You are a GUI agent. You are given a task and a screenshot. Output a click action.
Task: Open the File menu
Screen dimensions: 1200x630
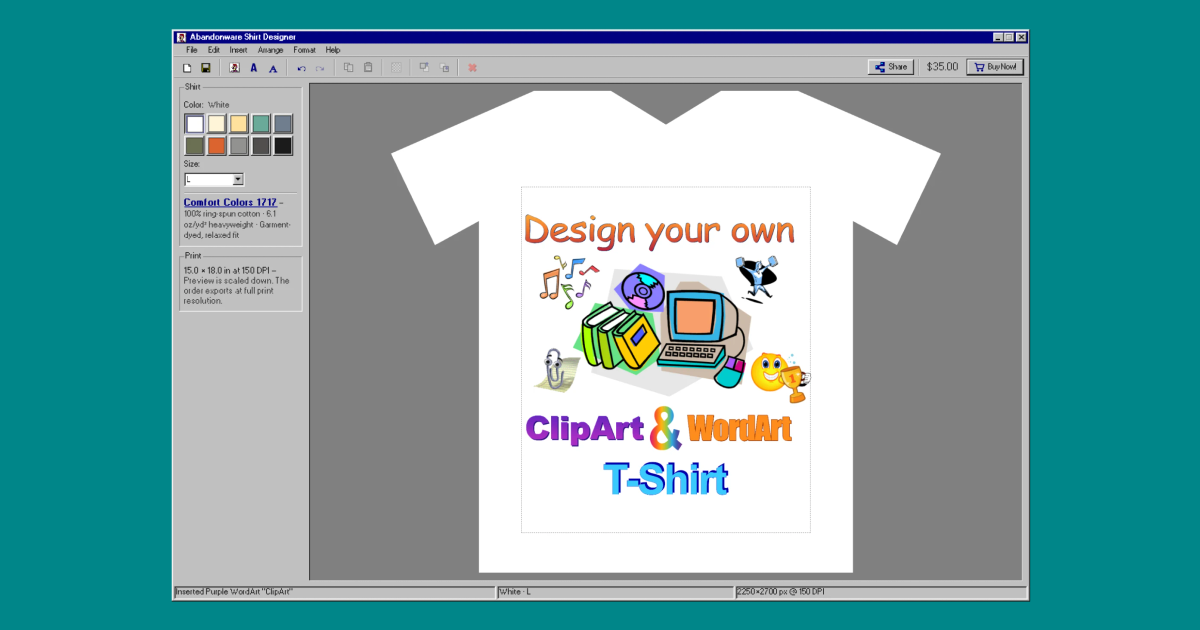coord(191,50)
